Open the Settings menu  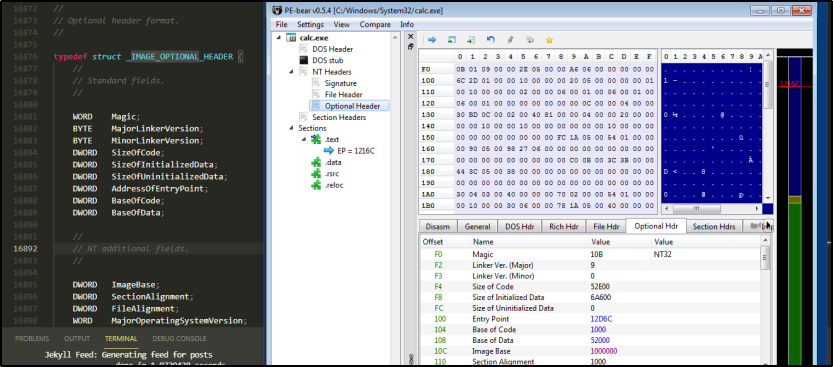310,24
